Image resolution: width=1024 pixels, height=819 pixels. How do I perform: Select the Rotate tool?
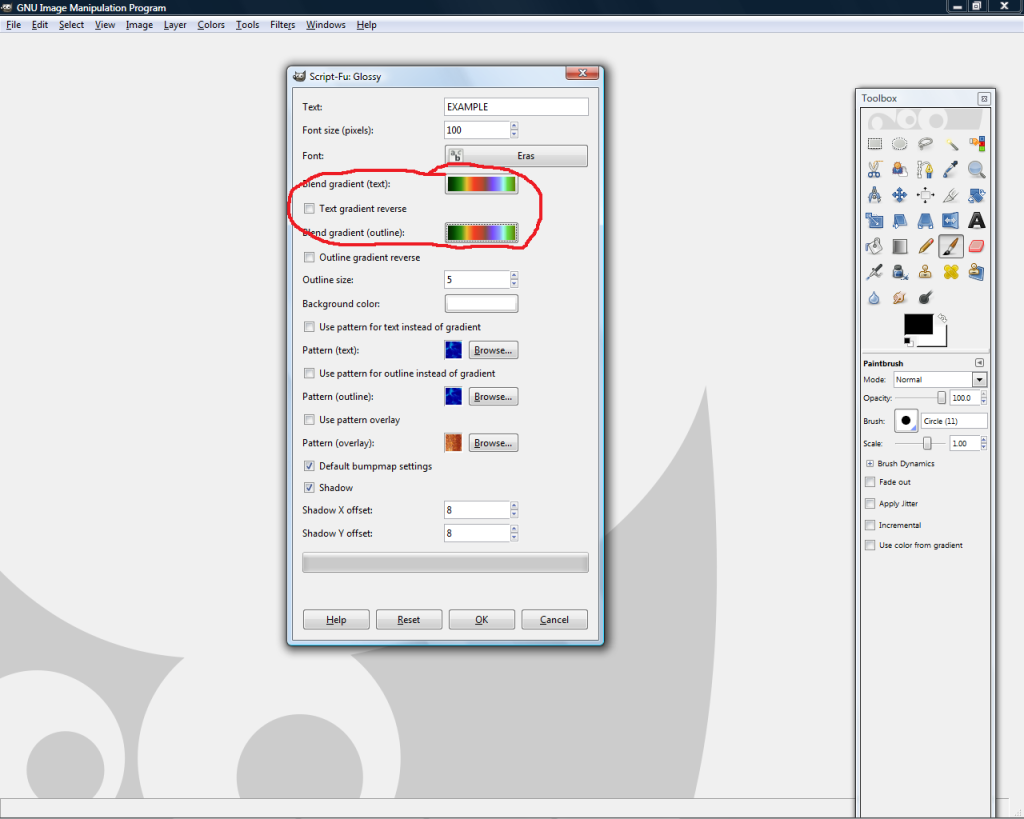[976, 195]
